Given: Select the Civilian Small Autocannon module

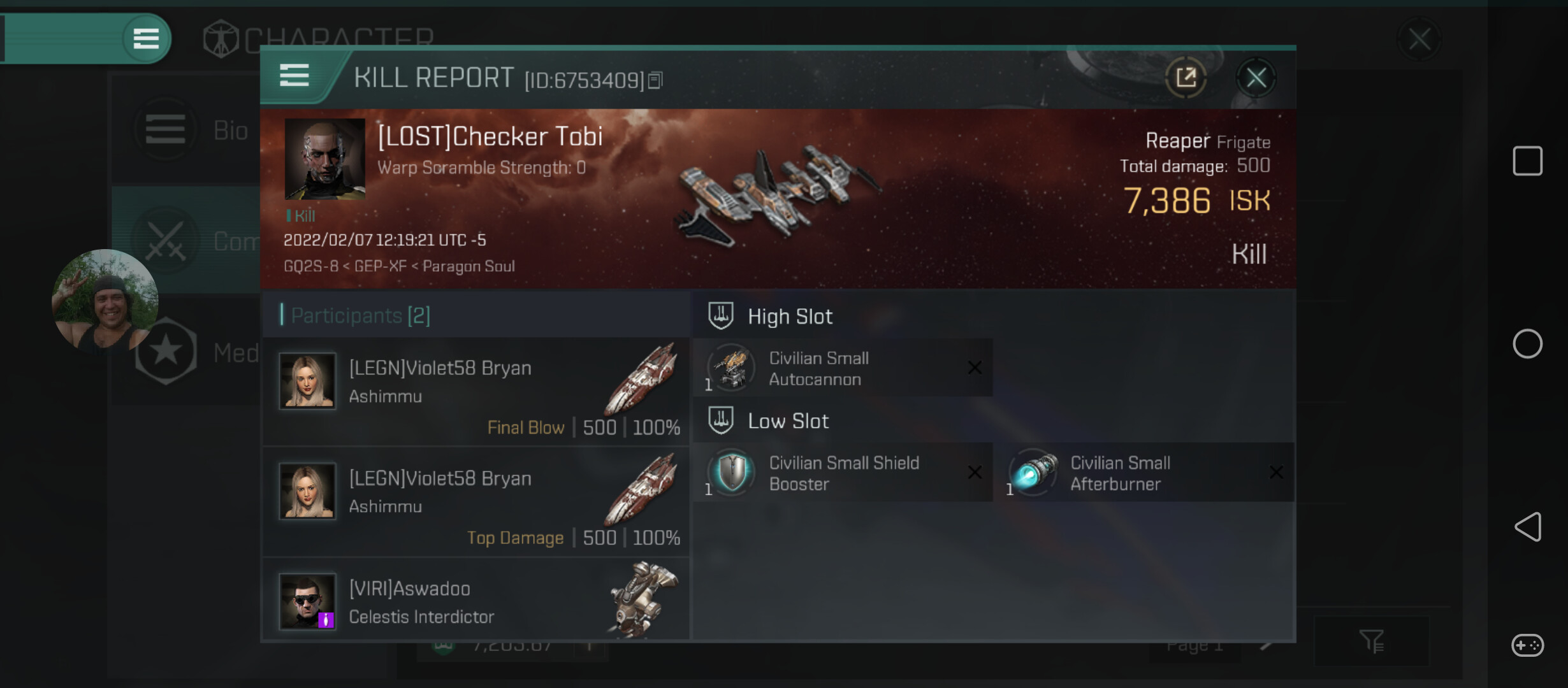Looking at the screenshot, I should [x=842, y=368].
